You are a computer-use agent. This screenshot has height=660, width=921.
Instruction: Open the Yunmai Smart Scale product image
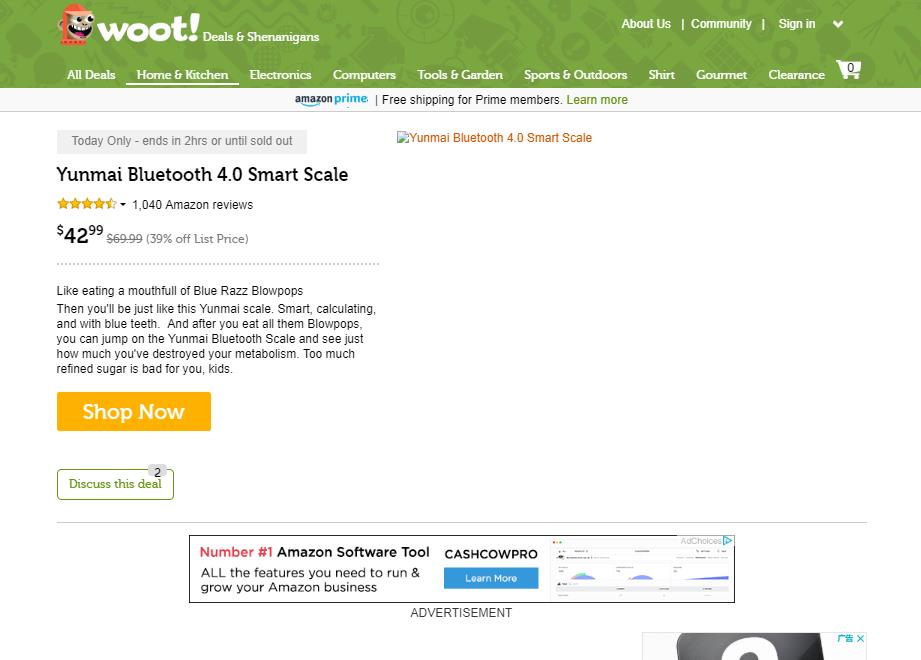point(494,138)
